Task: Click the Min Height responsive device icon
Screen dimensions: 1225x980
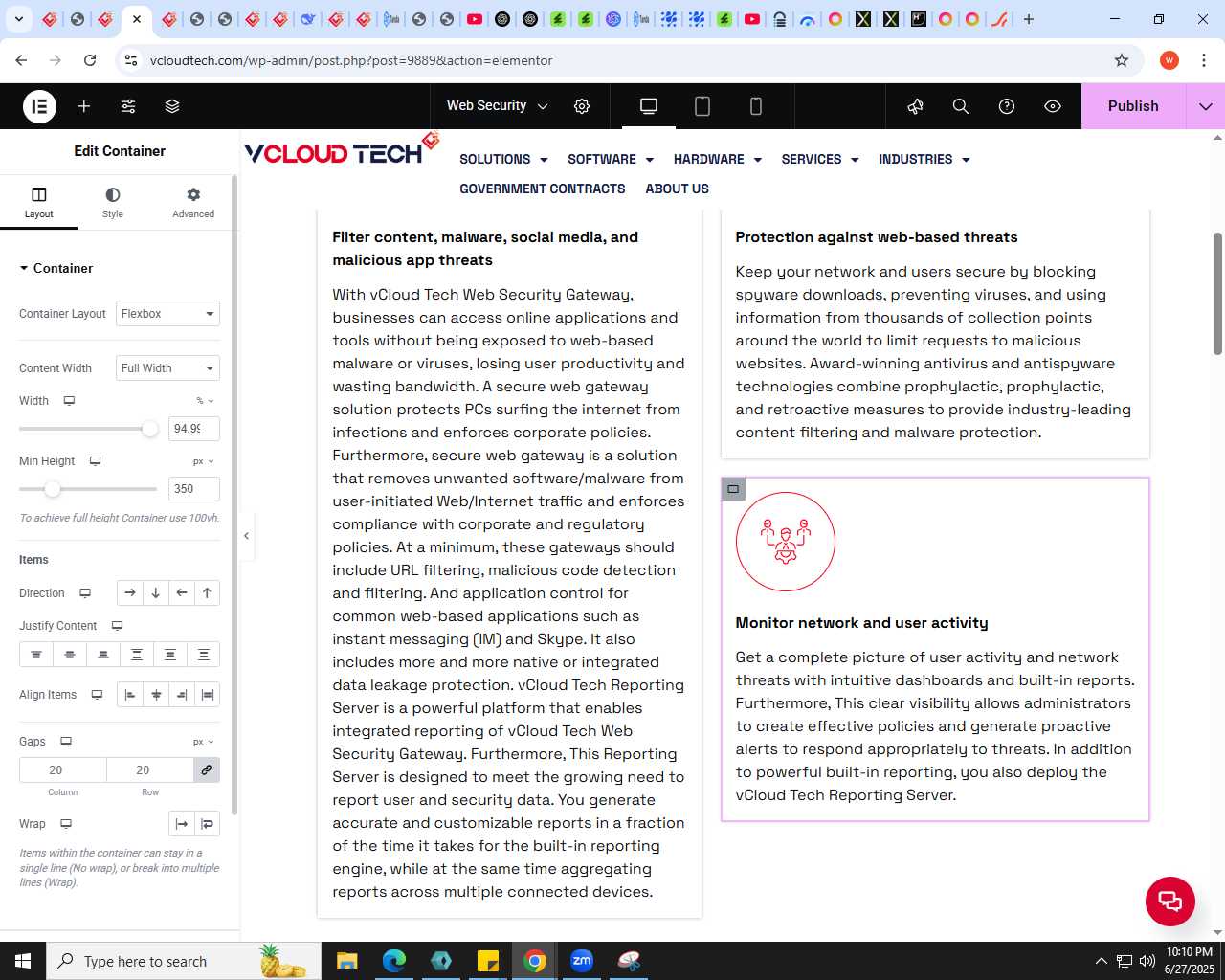Action: pos(95,461)
